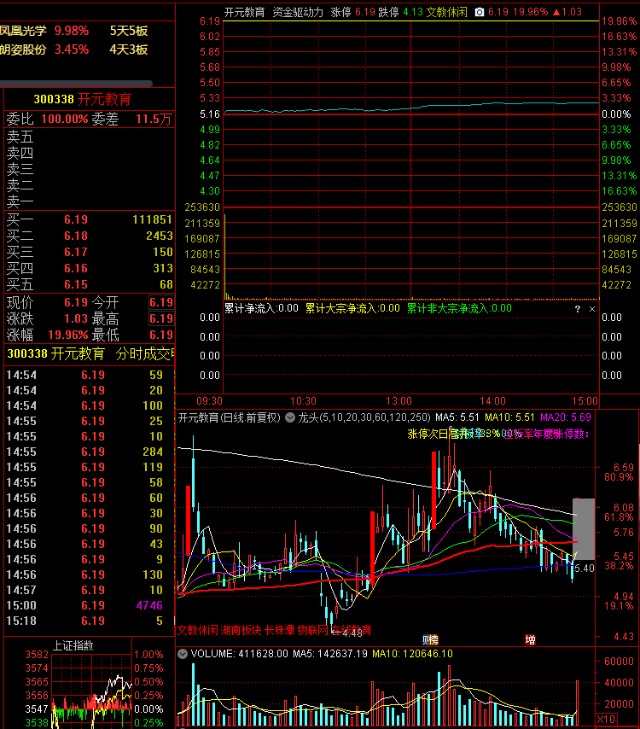The width and height of the screenshot is (640, 729).
Task: Click 涨幅 19.96% value
Action: click(68, 335)
